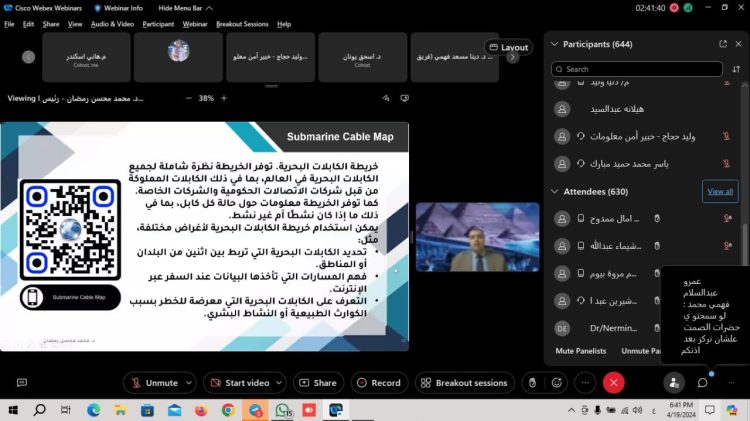The image size is (750, 421).
Task: Collapse the Participants panel chevron
Action: point(554,44)
